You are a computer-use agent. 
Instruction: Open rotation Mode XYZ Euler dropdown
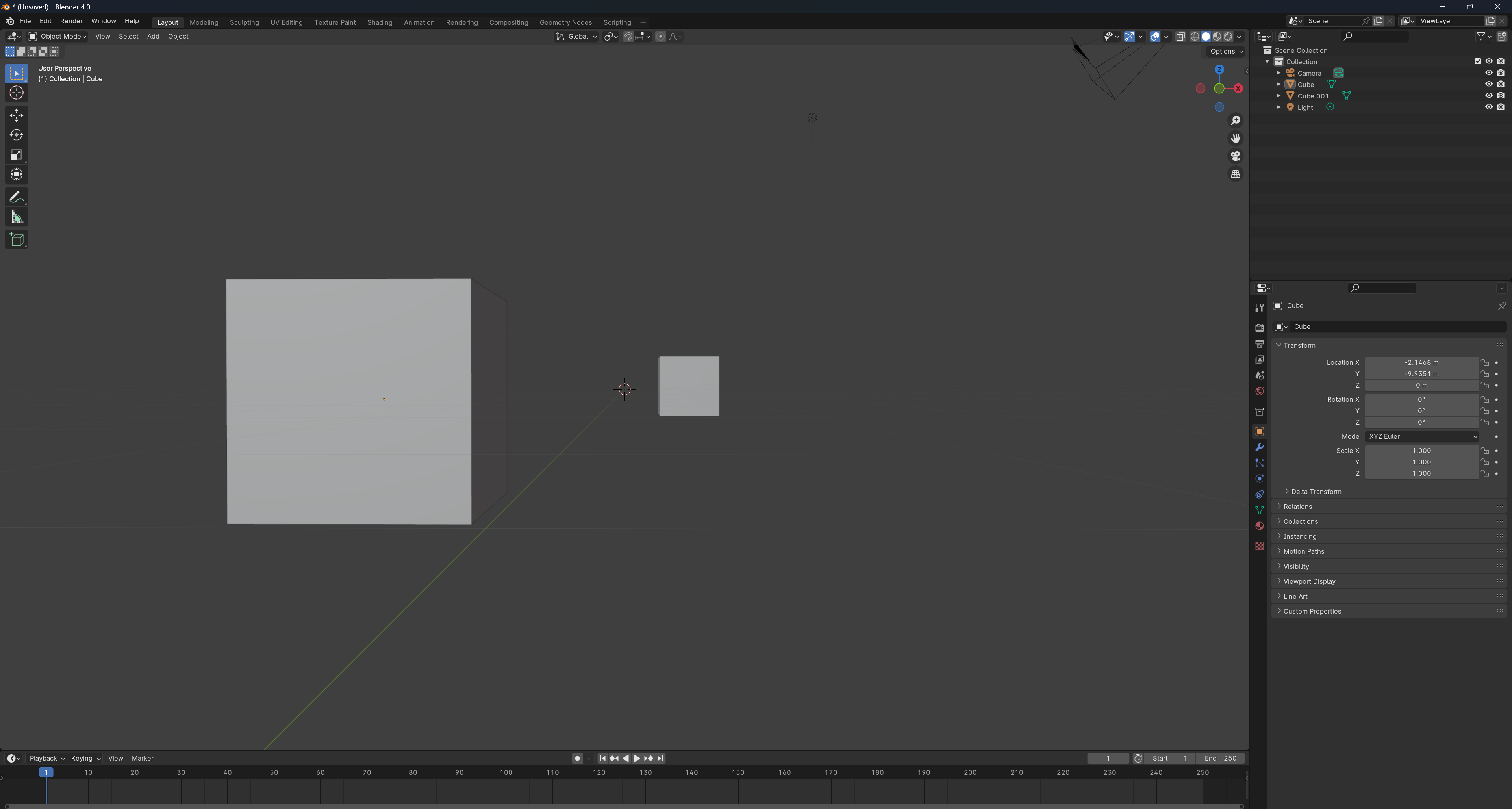point(1421,437)
